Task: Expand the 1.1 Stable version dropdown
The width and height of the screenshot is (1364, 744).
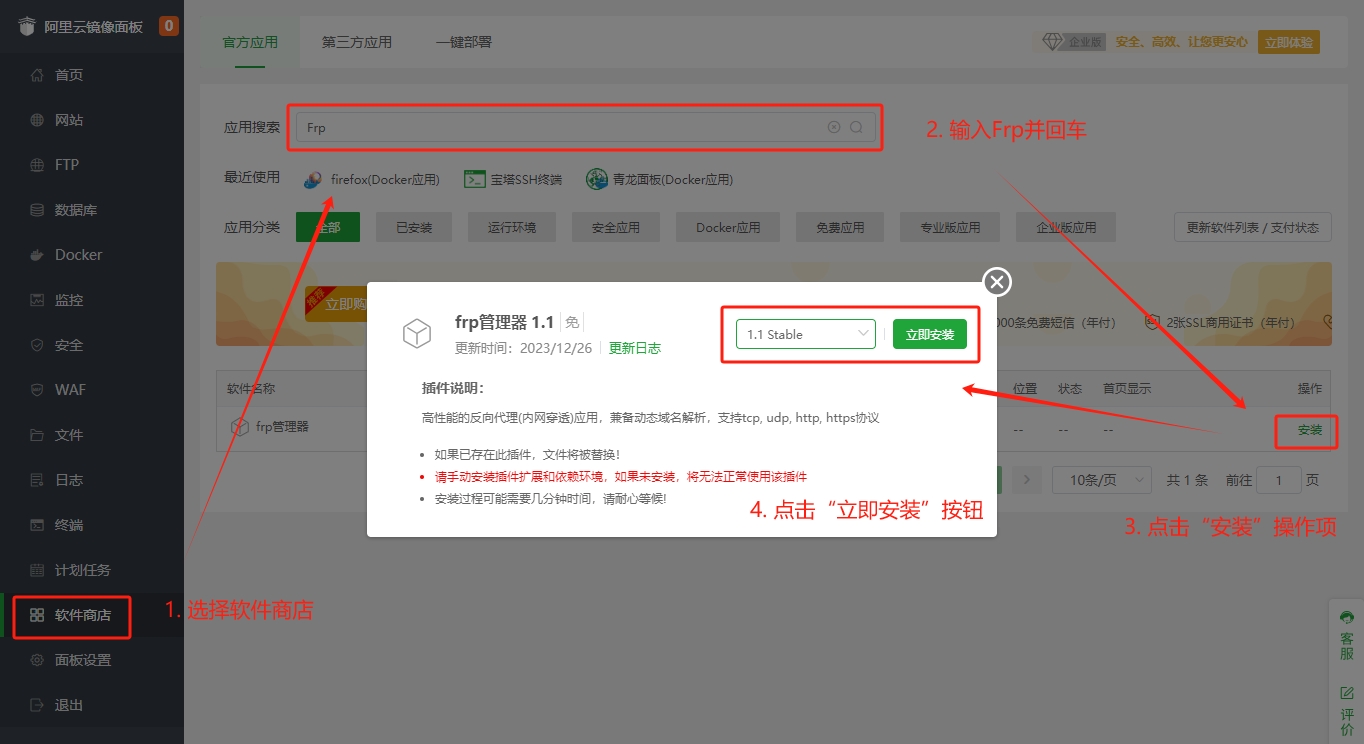Action: [x=806, y=334]
